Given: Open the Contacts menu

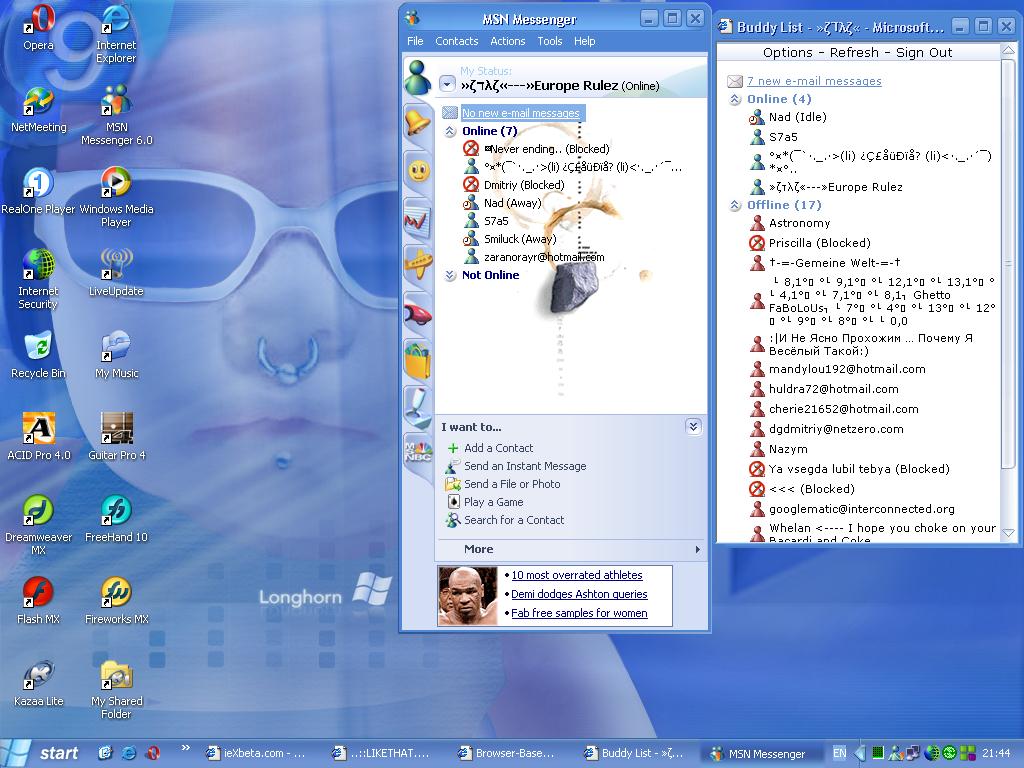Looking at the screenshot, I should click(456, 41).
